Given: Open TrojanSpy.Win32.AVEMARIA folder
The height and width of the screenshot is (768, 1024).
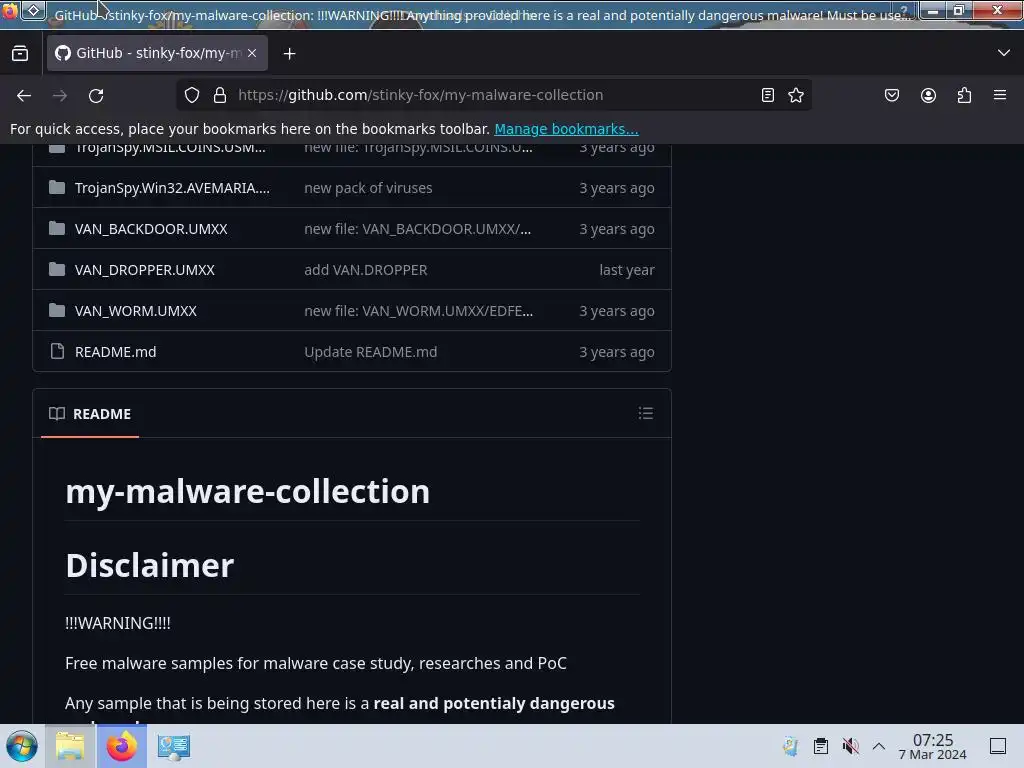Looking at the screenshot, I should click(172, 188).
